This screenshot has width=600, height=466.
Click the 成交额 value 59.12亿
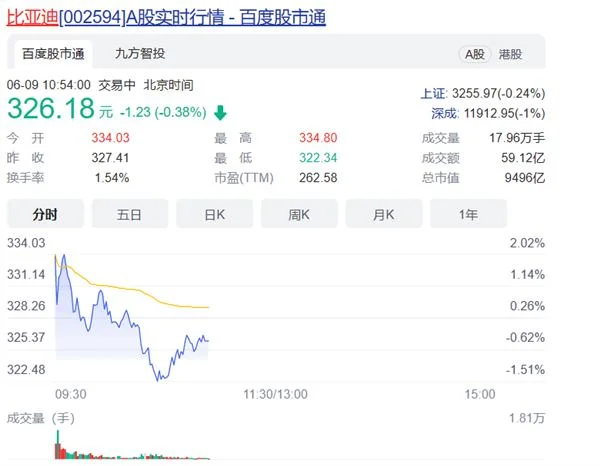(523, 158)
